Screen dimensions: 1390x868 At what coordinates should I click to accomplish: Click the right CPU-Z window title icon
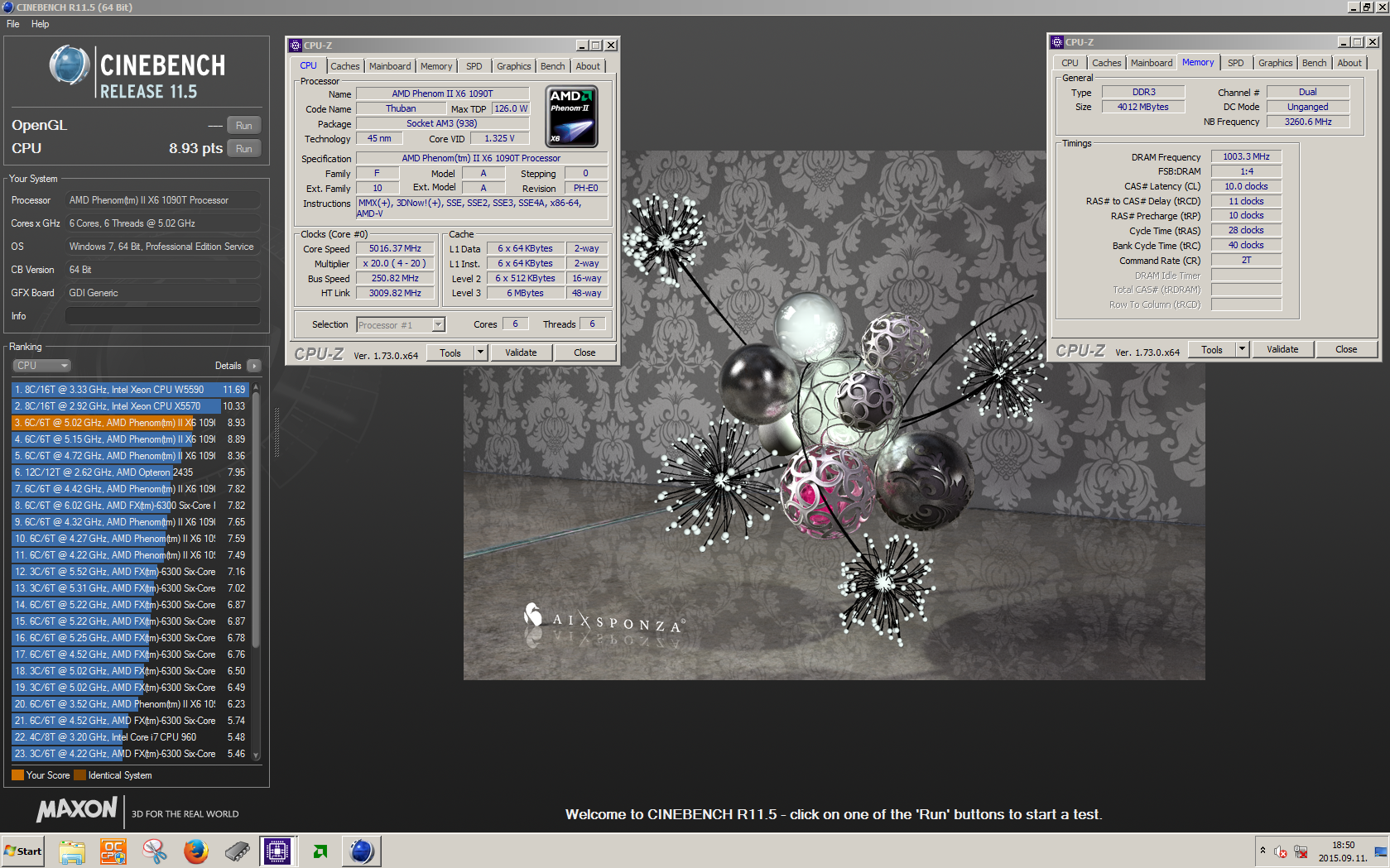pos(1057,42)
